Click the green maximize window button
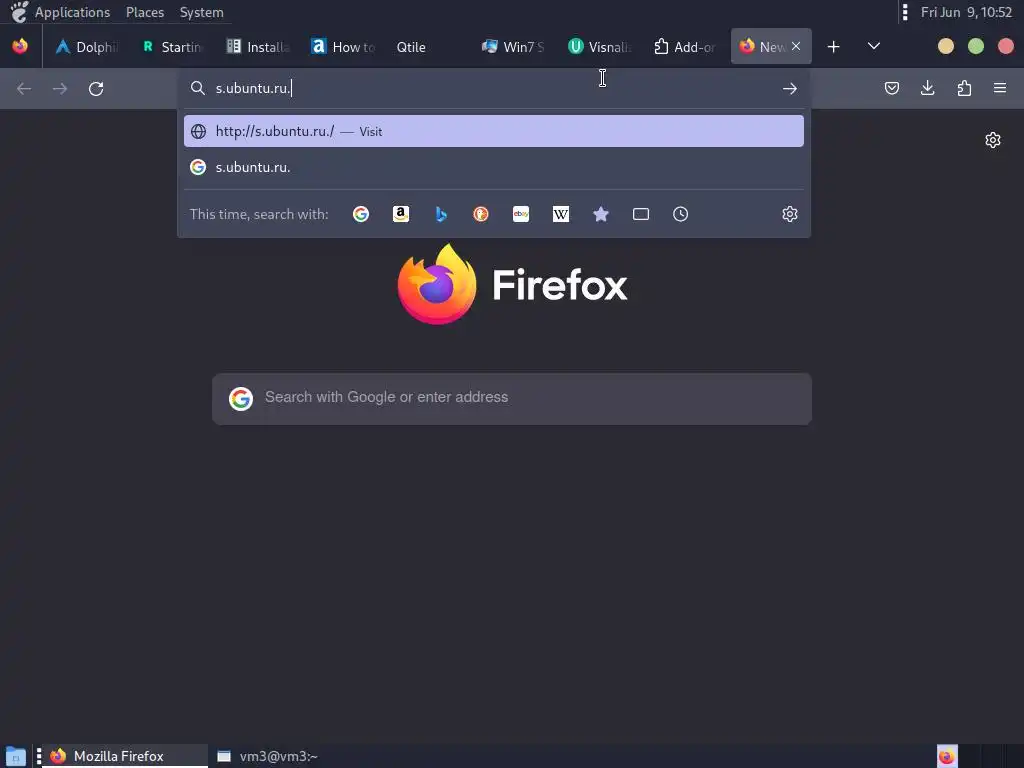The width and height of the screenshot is (1024, 768). point(976,46)
